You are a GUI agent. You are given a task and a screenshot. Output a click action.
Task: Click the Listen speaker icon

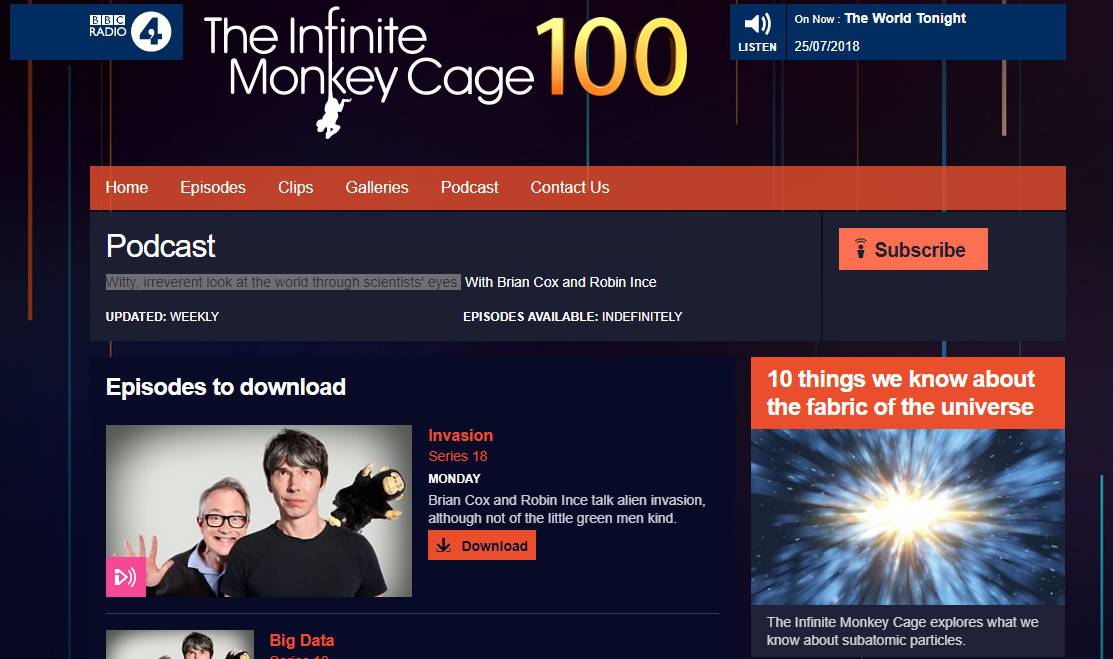coord(757,25)
